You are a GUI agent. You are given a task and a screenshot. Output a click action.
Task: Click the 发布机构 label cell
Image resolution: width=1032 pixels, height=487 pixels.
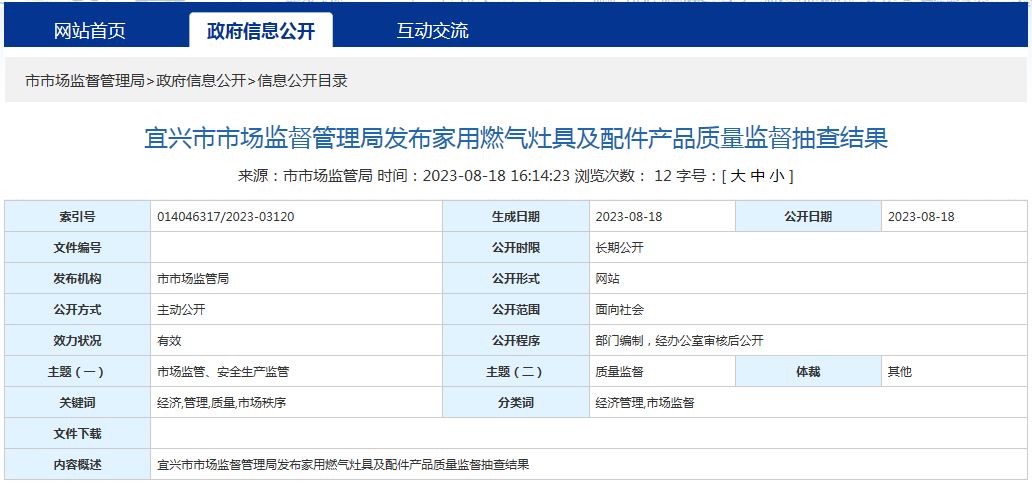pos(78,278)
